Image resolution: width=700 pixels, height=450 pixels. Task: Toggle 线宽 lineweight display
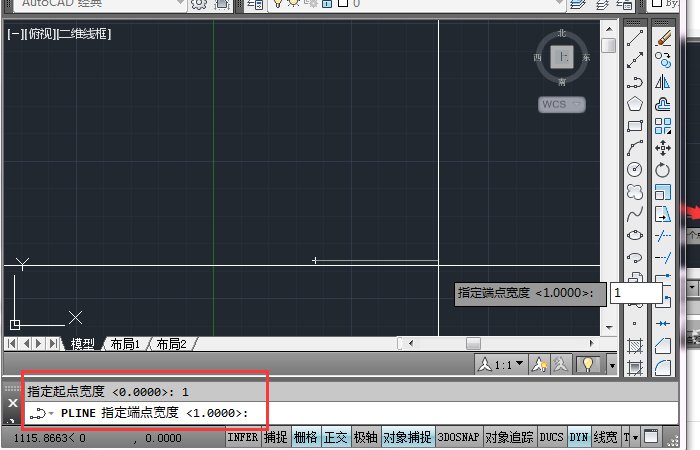click(x=605, y=437)
